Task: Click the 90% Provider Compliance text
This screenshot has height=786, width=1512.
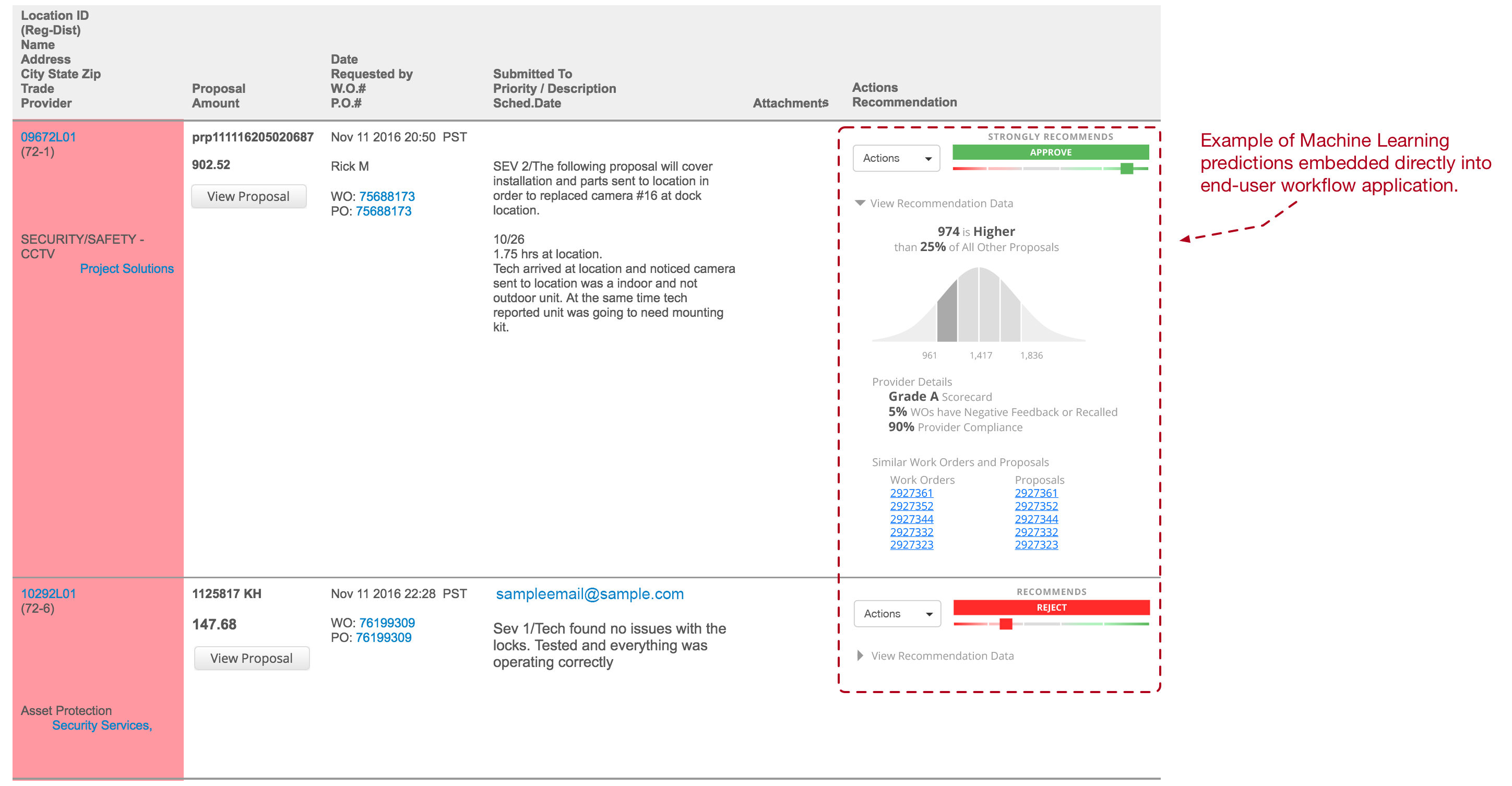Action: (x=955, y=427)
